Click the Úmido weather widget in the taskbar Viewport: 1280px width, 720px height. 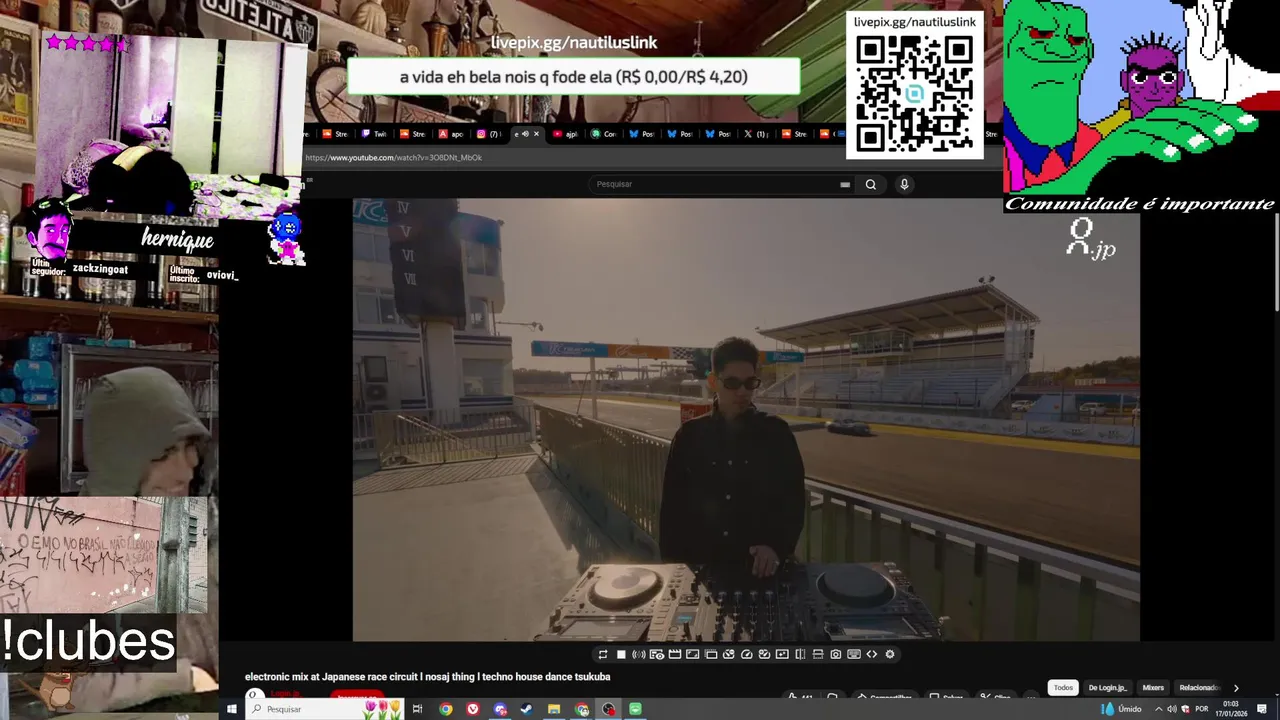[1121, 709]
